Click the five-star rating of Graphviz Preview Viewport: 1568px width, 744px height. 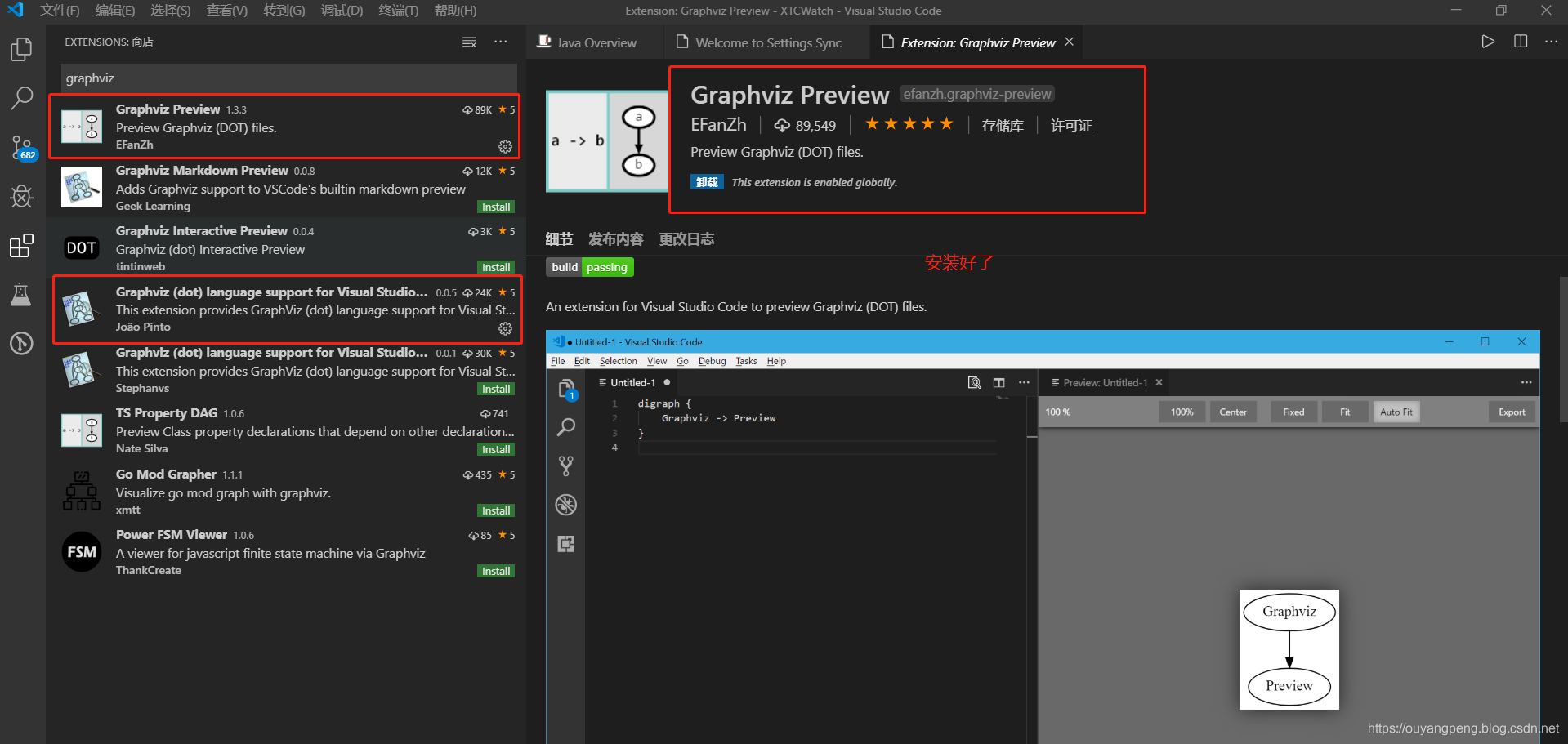[909, 124]
